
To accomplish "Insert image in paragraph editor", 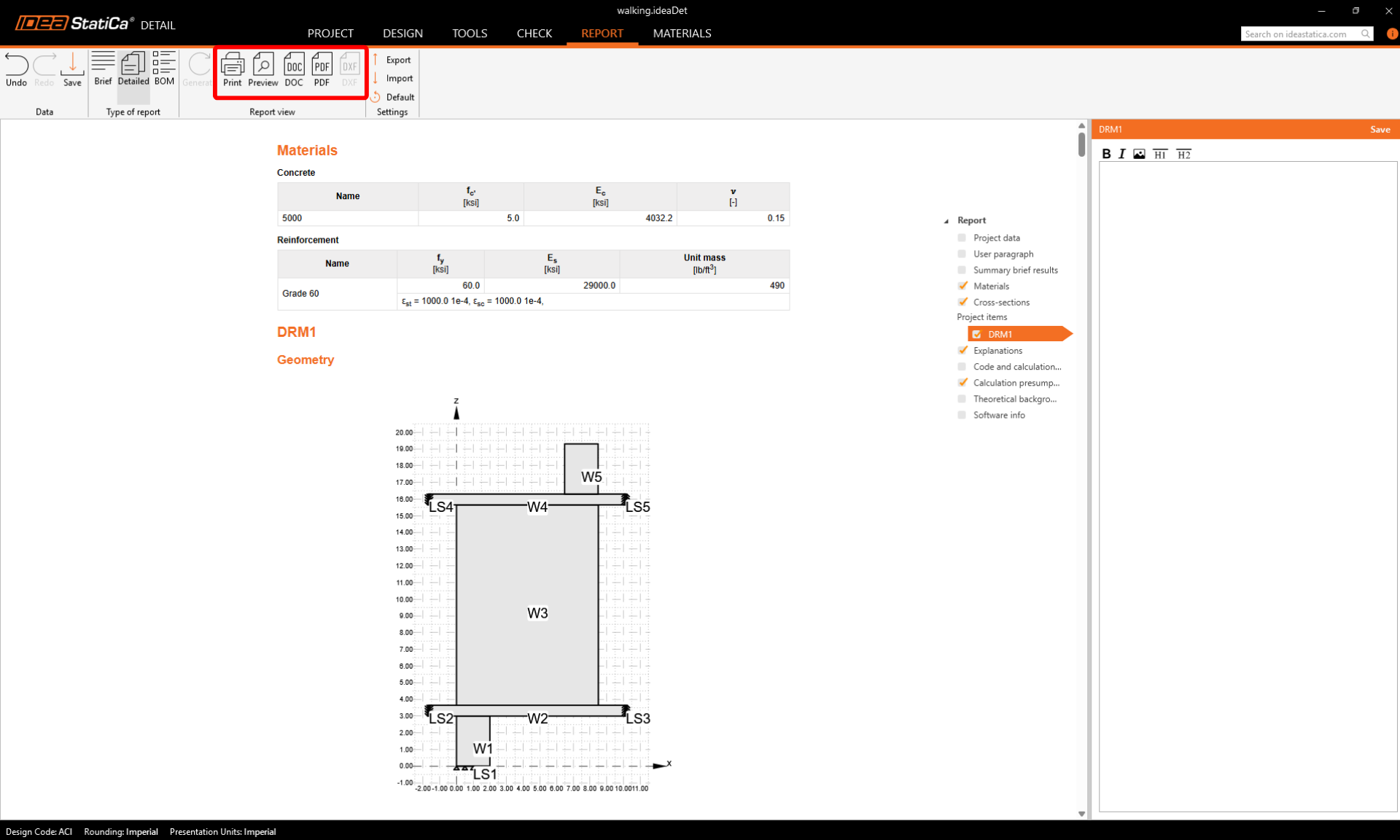I will pos(1139,154).
